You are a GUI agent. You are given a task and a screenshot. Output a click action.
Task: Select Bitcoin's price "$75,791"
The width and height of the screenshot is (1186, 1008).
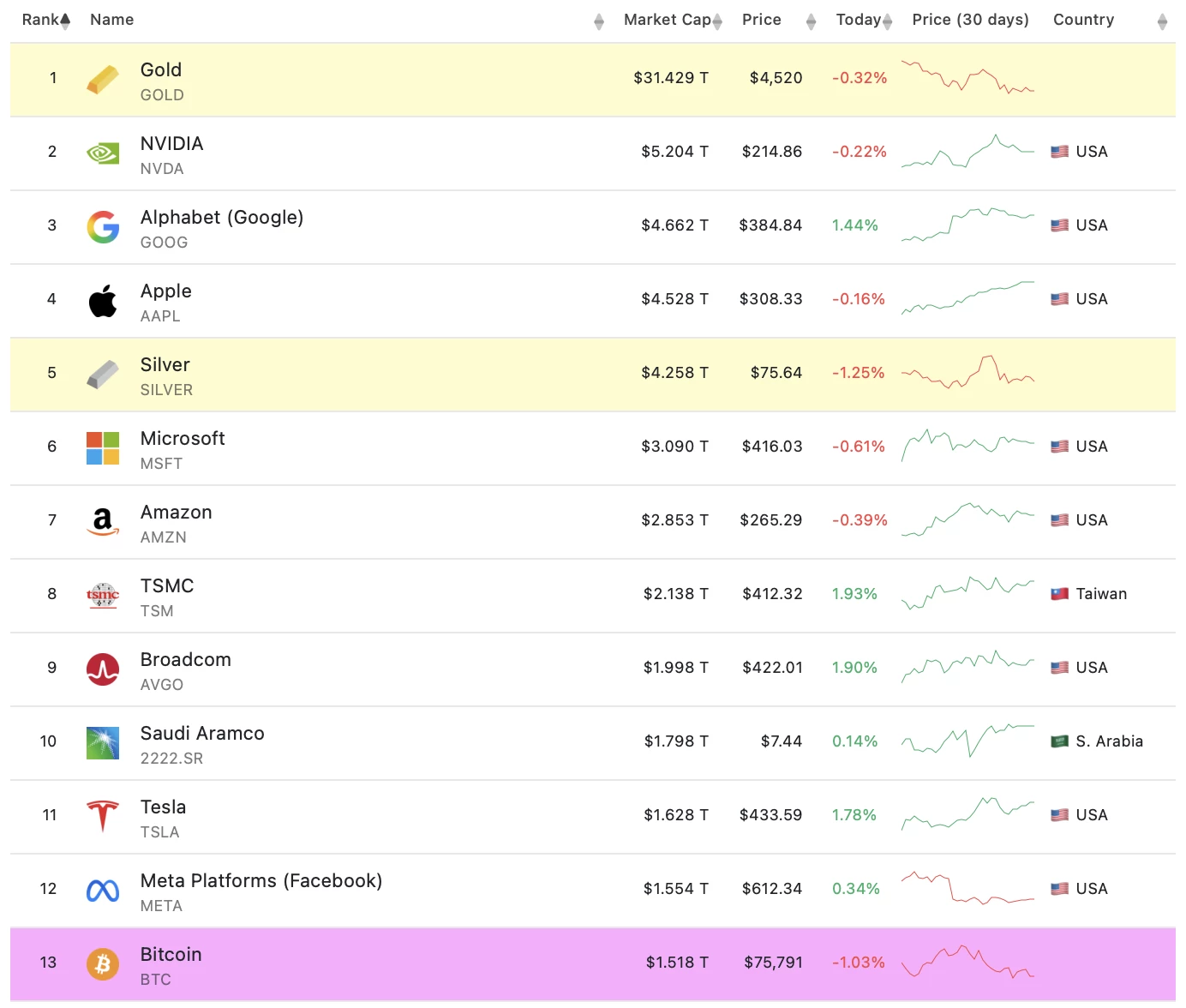click(x=774, y=963)
